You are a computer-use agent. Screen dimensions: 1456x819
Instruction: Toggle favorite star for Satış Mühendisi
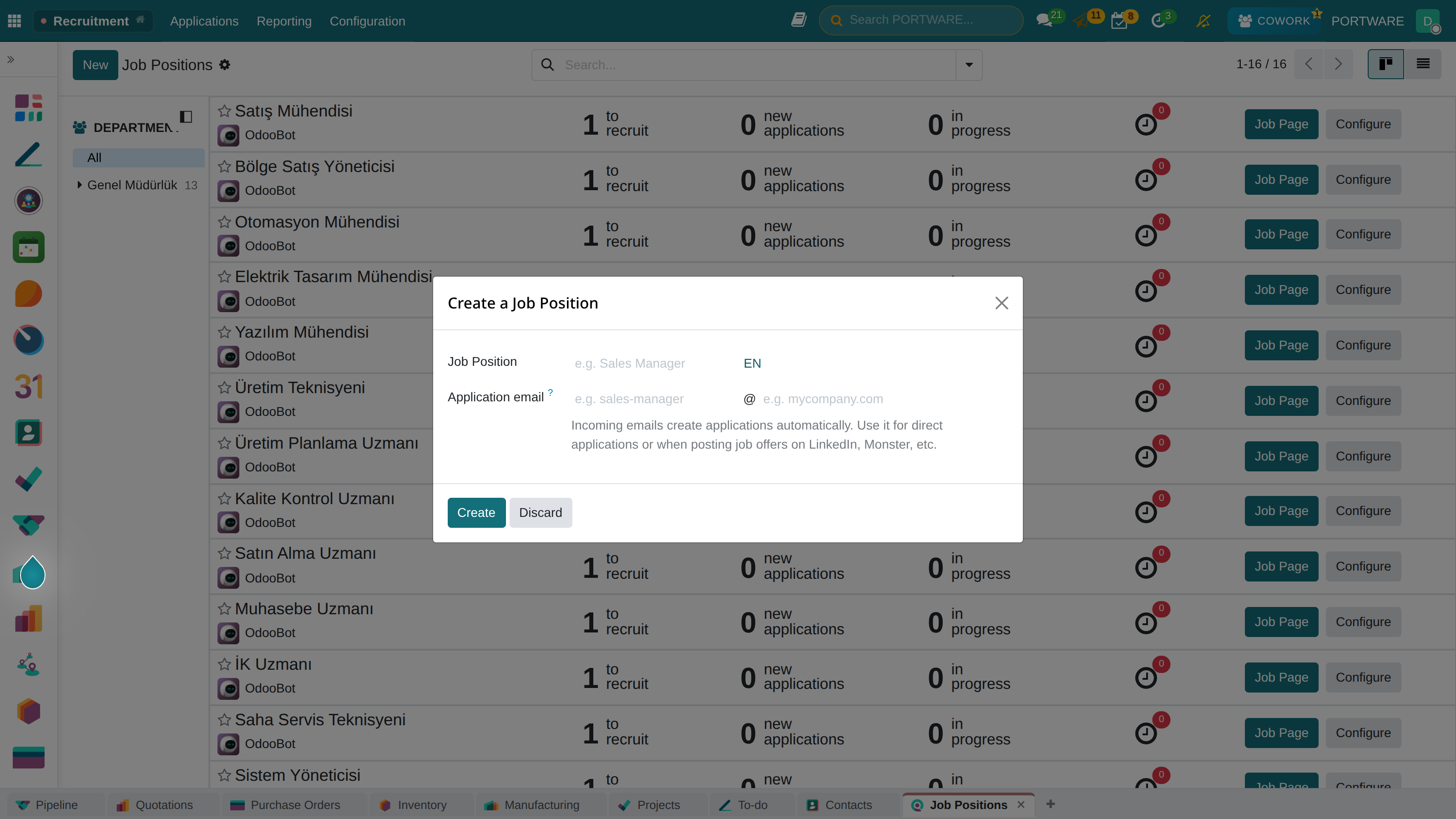coord(224,111)
